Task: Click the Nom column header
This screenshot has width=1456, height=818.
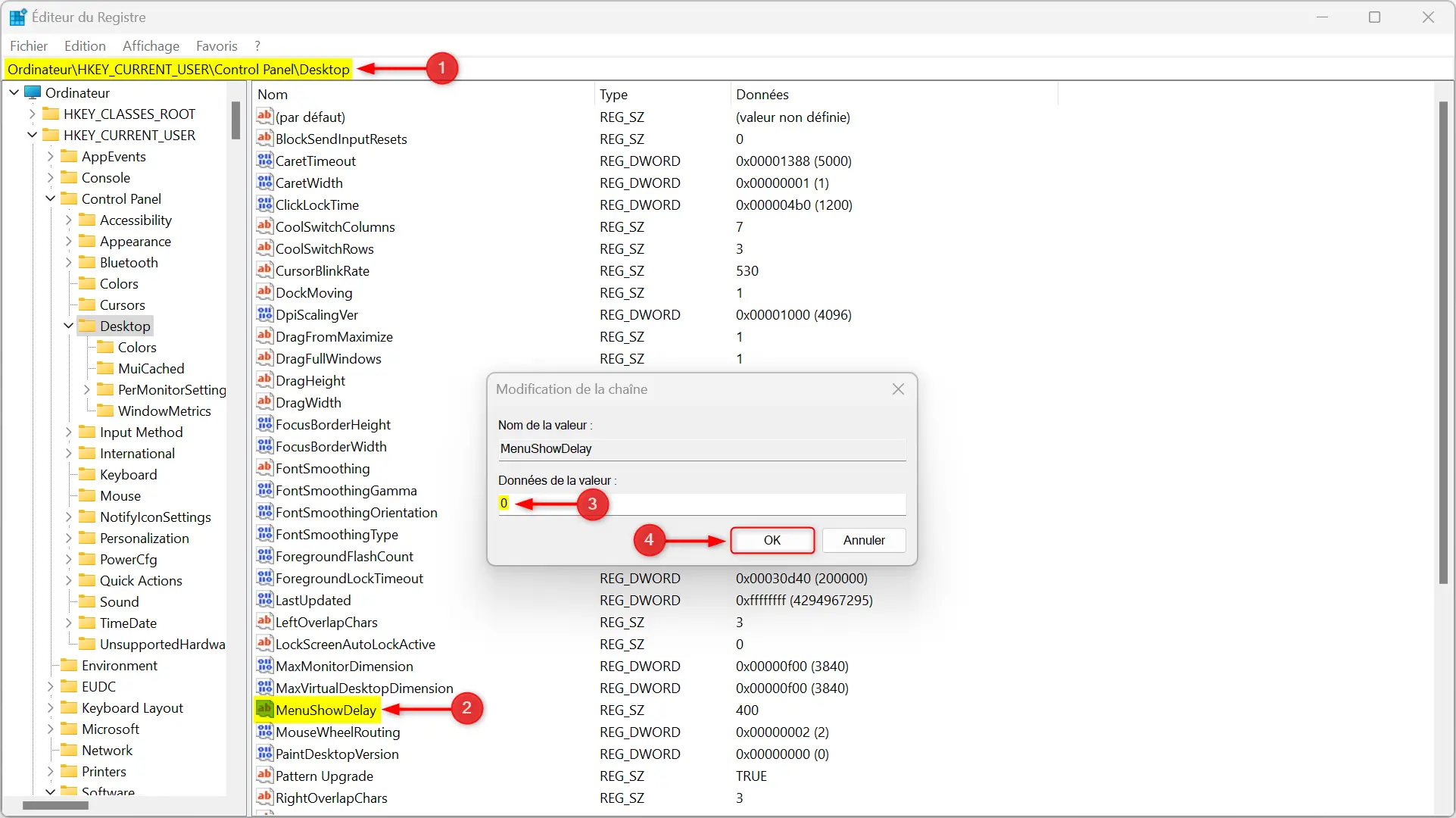Action: (x=422, y=95)
